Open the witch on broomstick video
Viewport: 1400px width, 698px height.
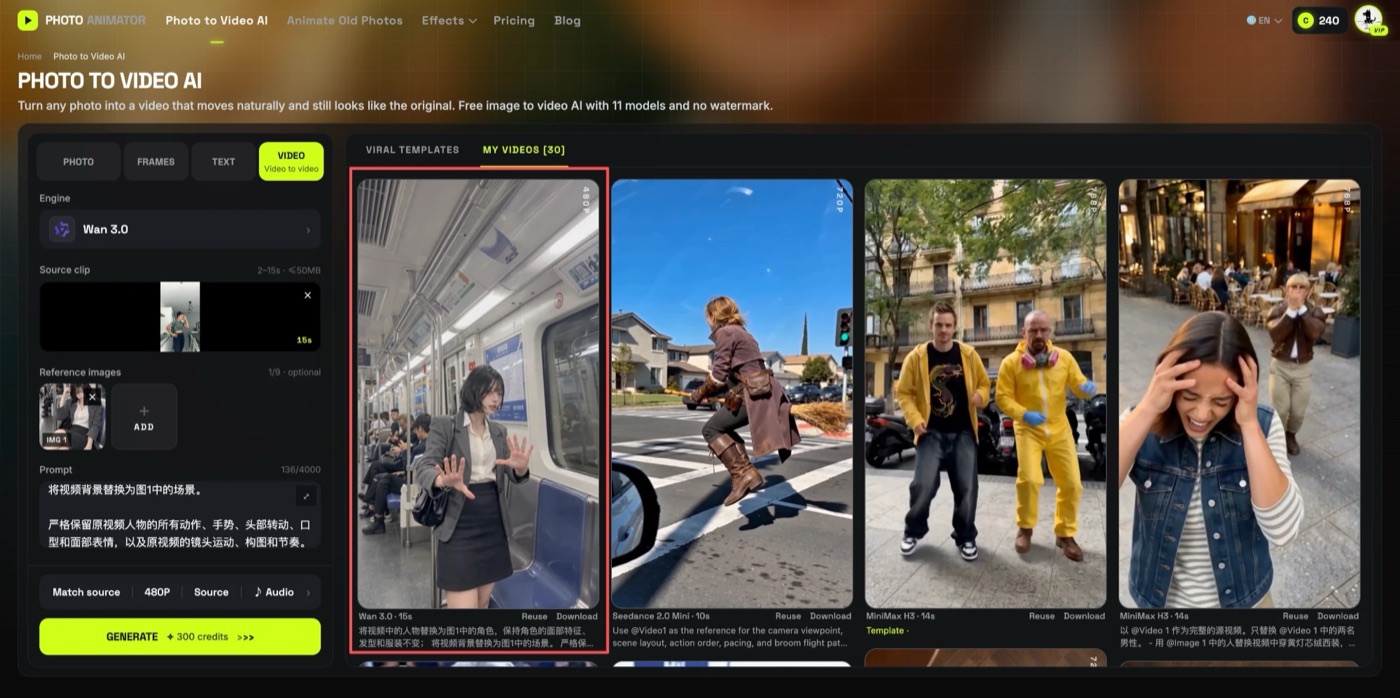732,393
